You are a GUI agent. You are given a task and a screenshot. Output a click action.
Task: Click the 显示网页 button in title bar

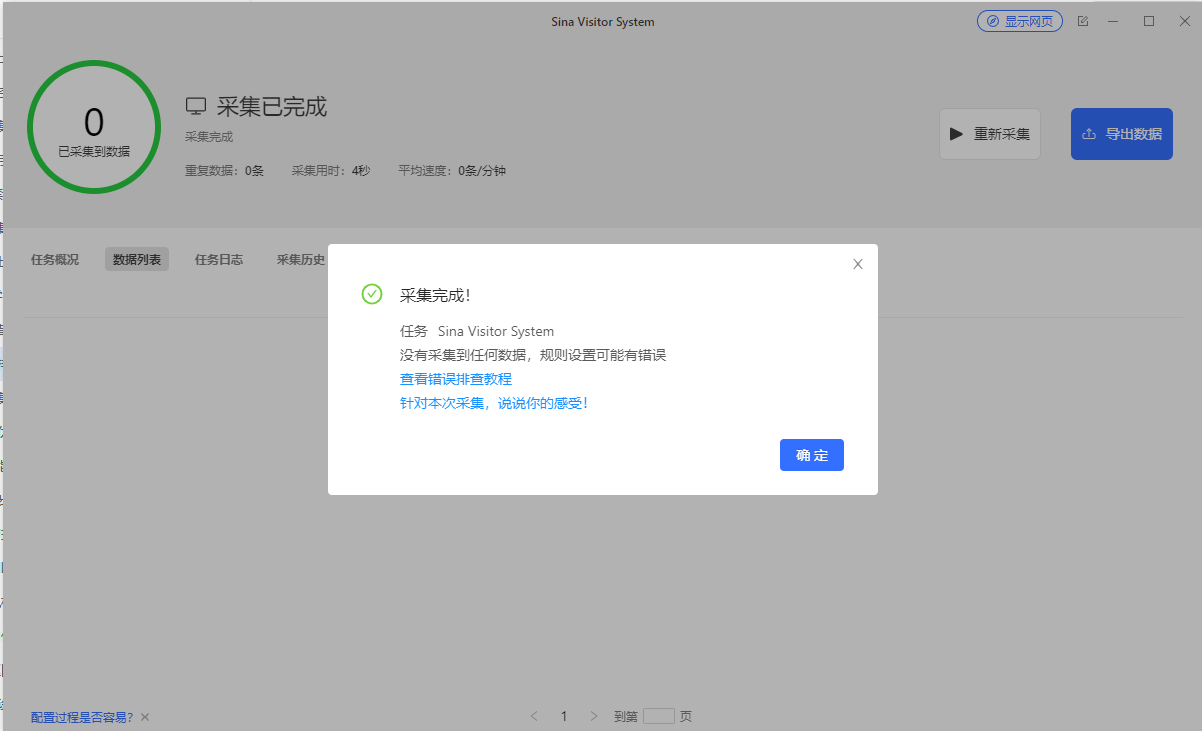coord(1019,21)
